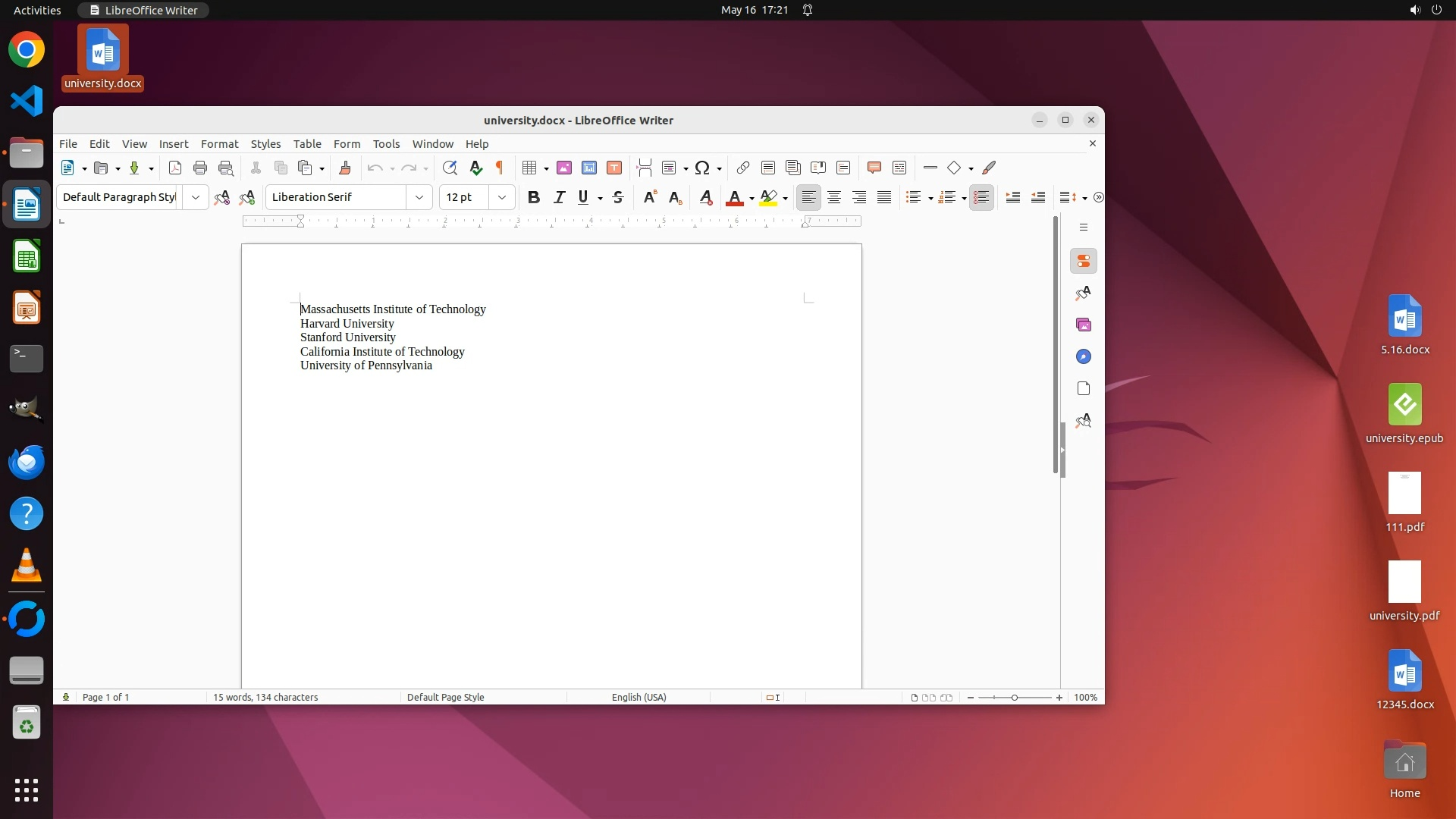Screen dimensions: 1456x819
Task: Enable Center alignment
Action: (x=834, y=198)
